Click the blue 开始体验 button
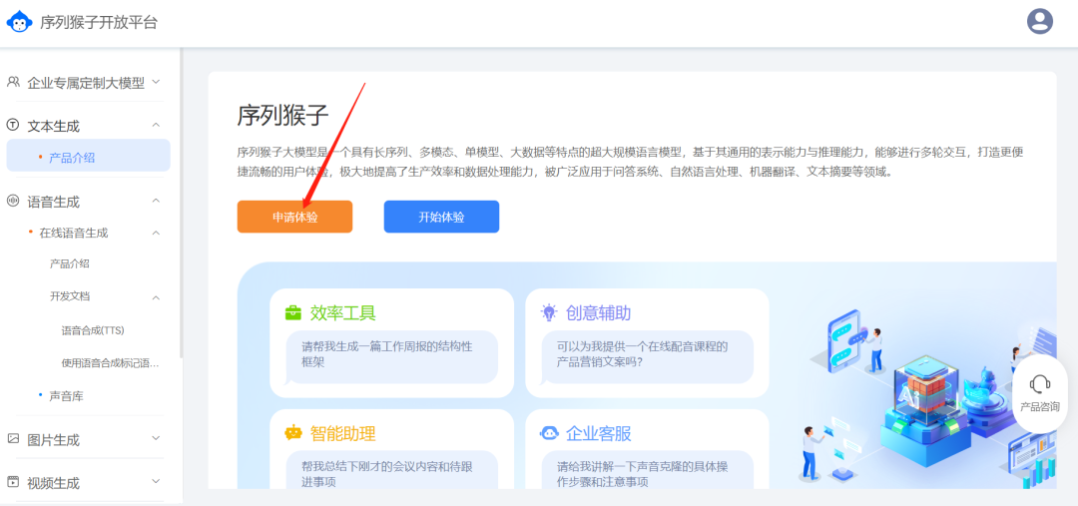 coord(441,217)
